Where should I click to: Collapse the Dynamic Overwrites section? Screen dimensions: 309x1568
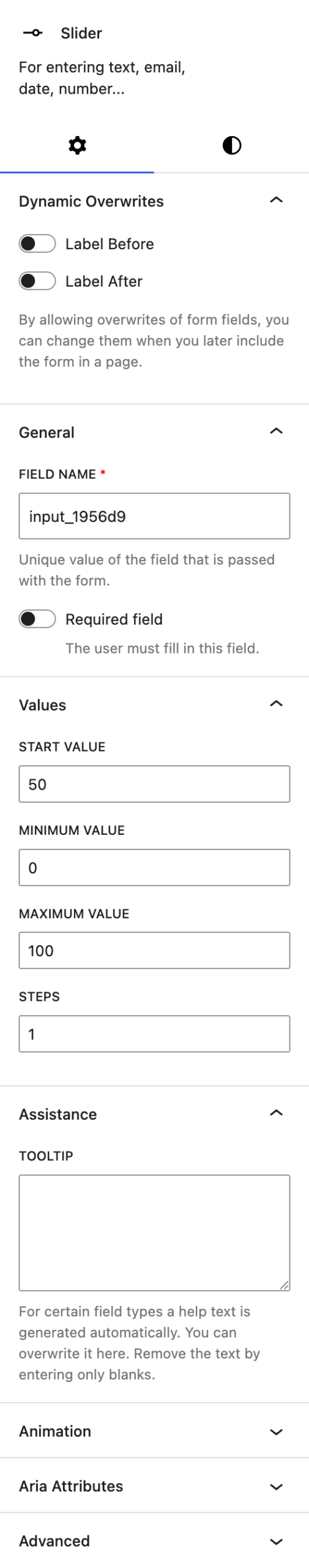click(277, 200)
